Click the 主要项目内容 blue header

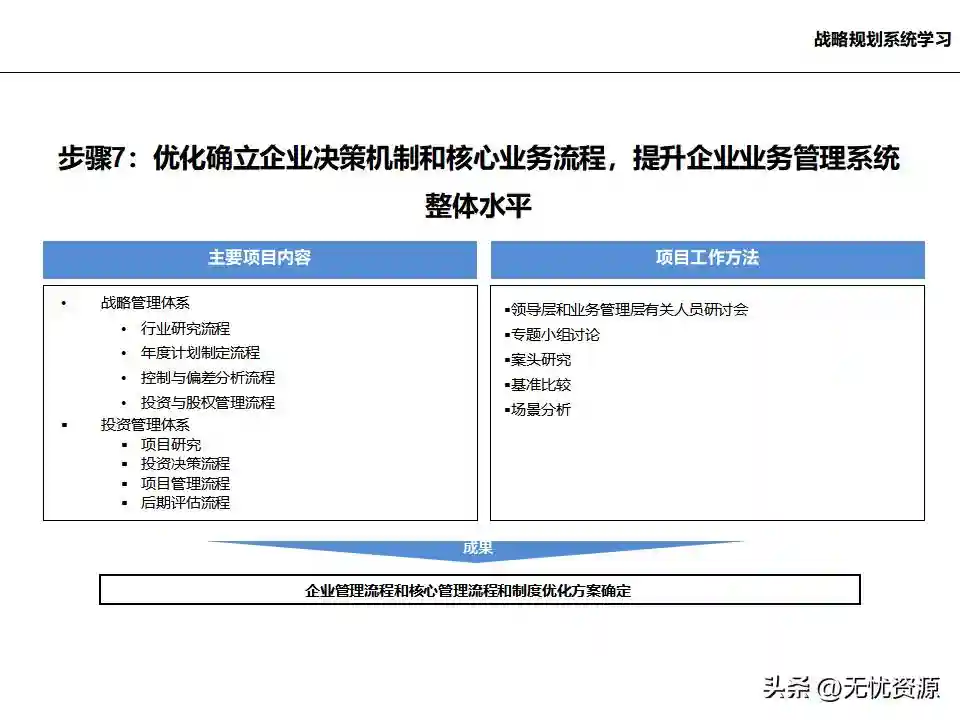259,258
